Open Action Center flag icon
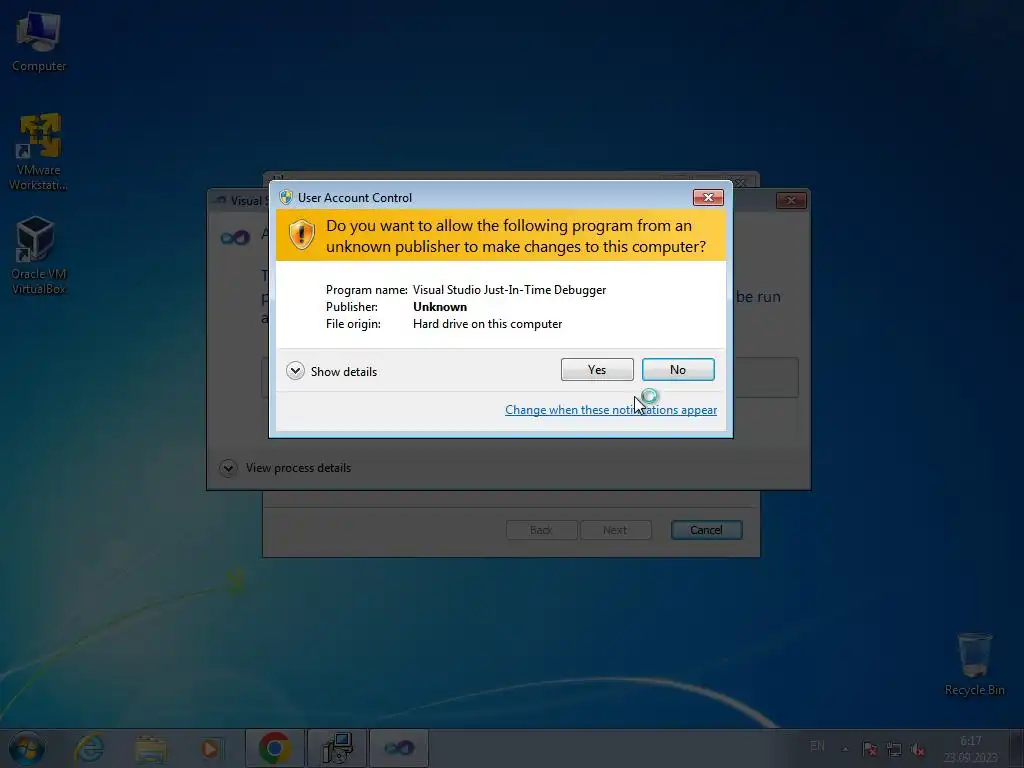Viewport: 1024px width, 768px height. pyautogui.click(x=870, y=749)
